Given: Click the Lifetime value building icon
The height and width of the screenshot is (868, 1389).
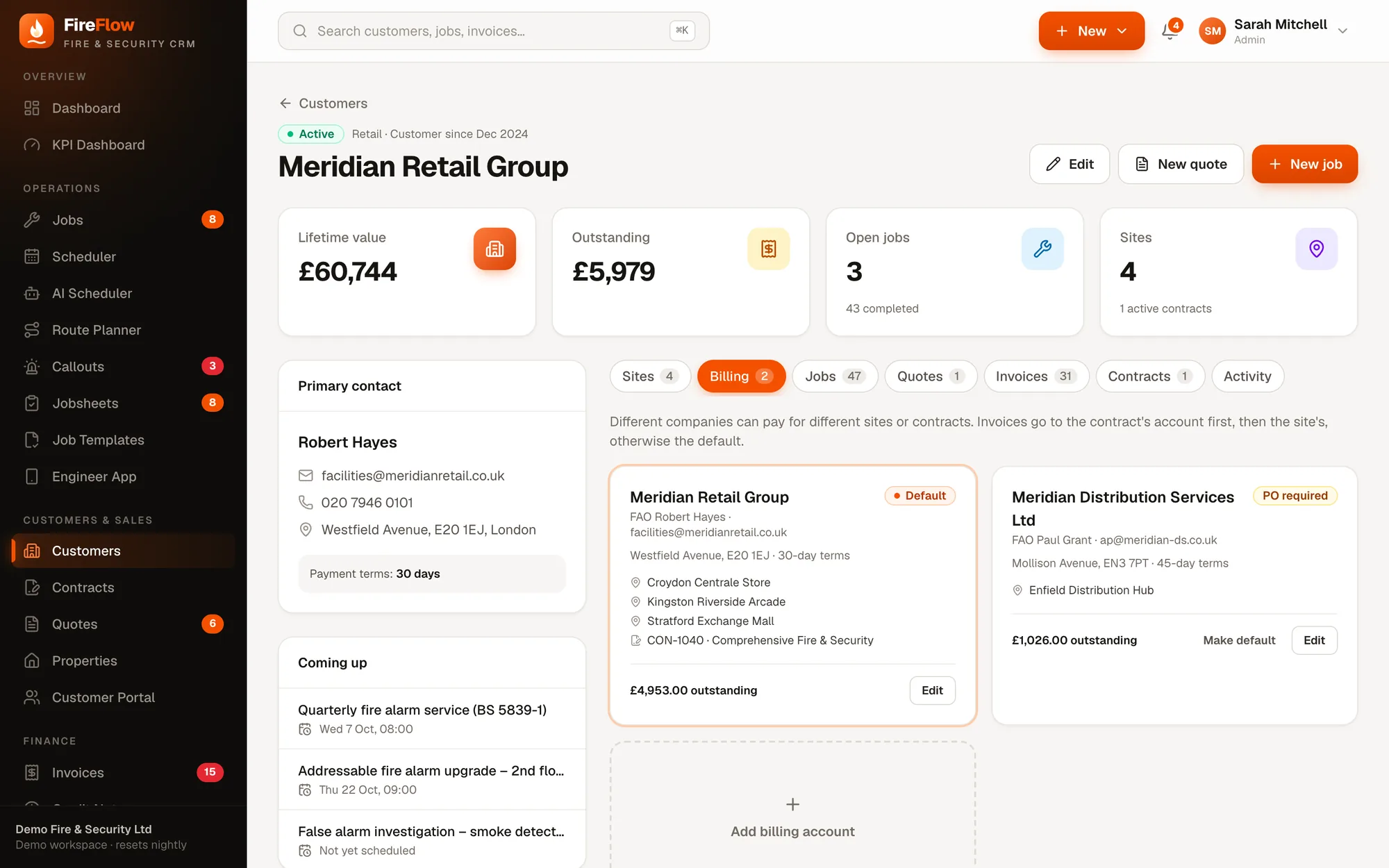Looking at the screenshot, I should (x=494, y=249).
